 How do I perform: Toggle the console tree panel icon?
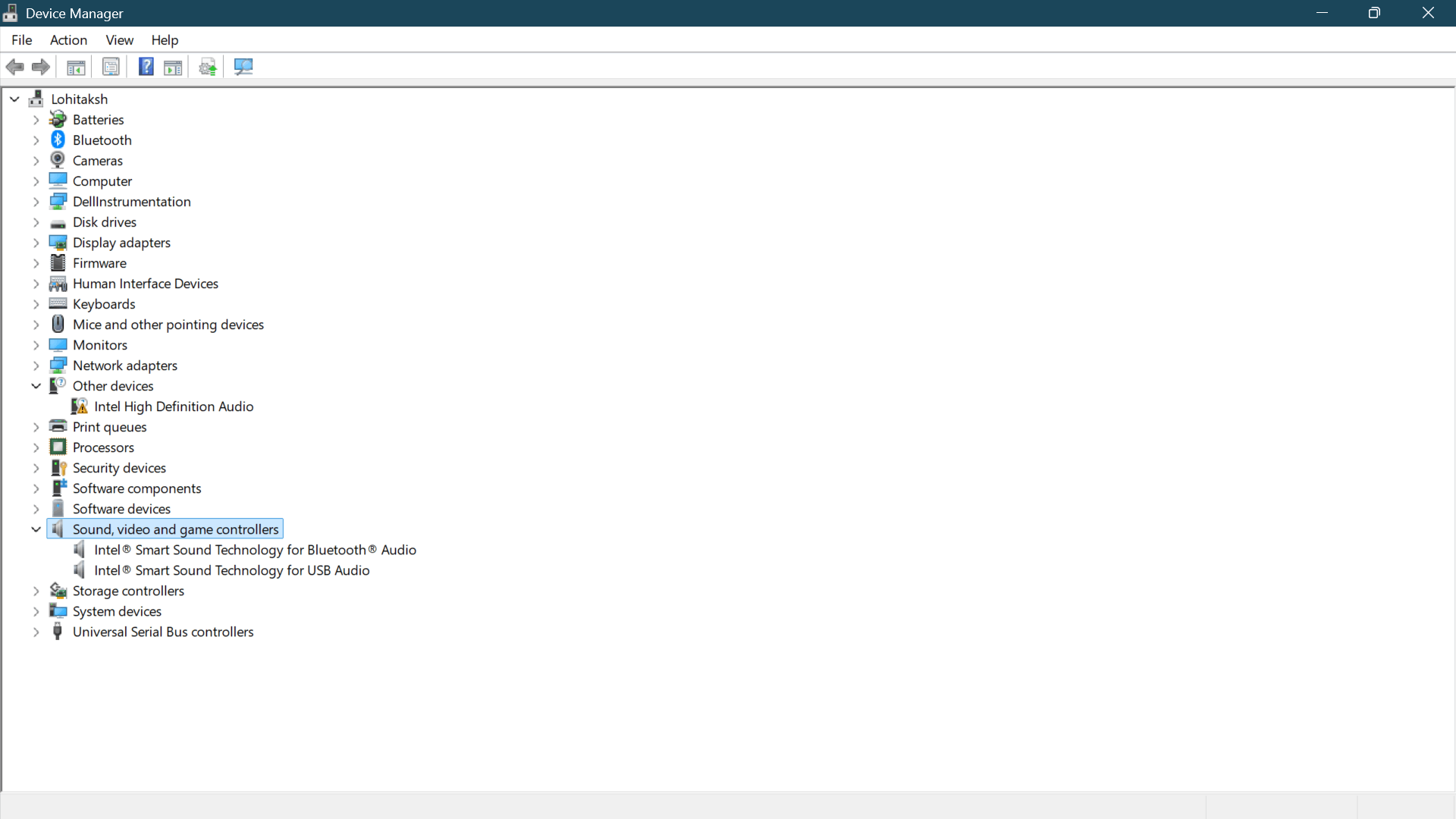(76, 67)
